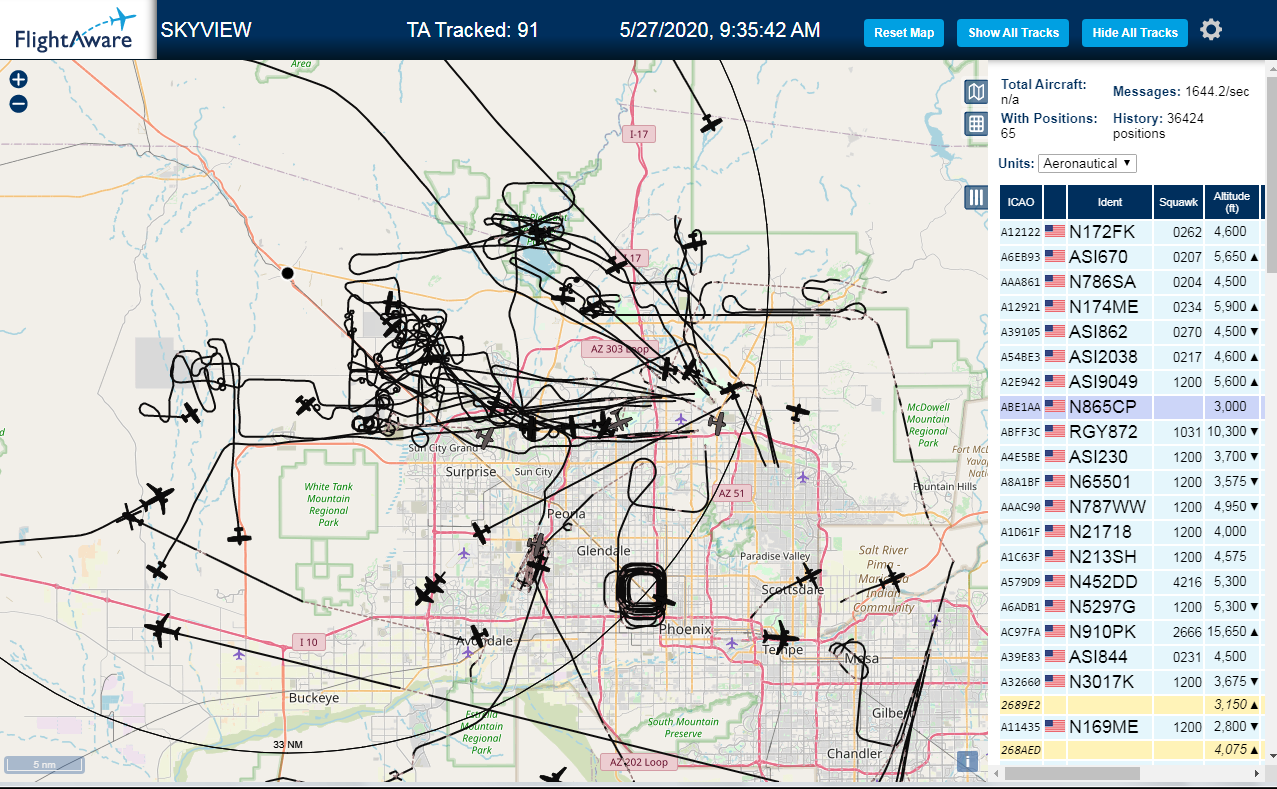
Task: Open the Units Aeronautical dropdown
Action: pos(1087,163)
